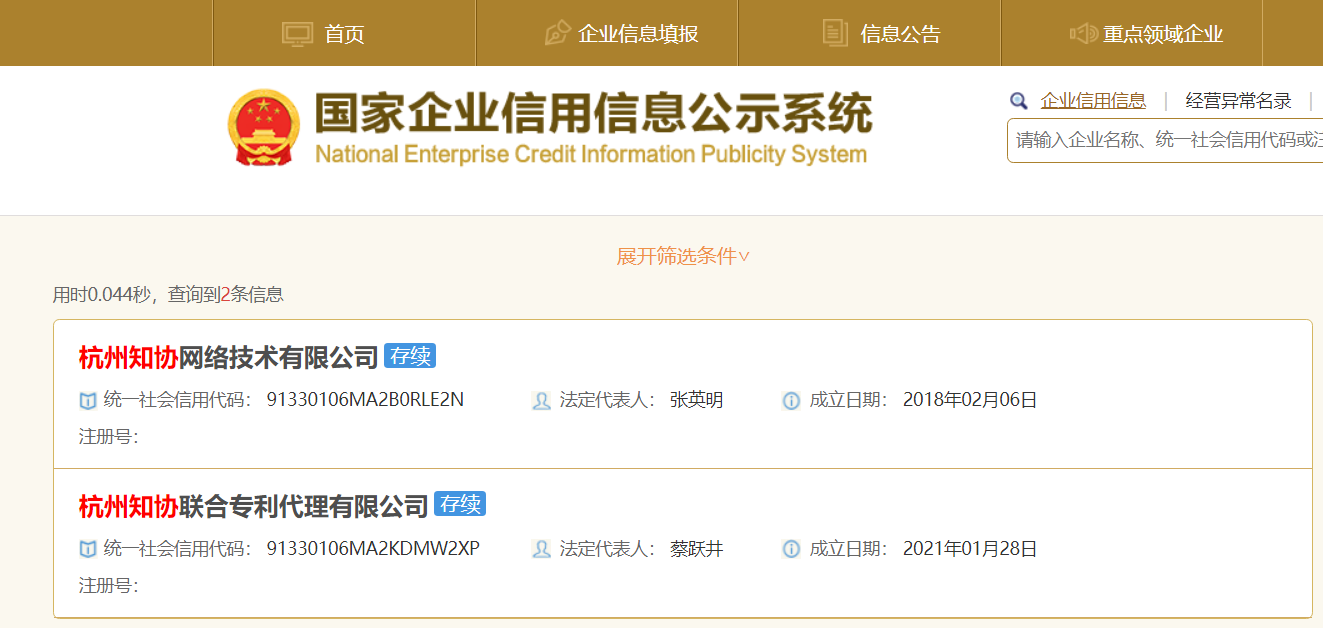This screenshot has height=628, width=1323.
Task: Click credit code 91330106MA2B0RLE2N
Action: pos(365,400)
